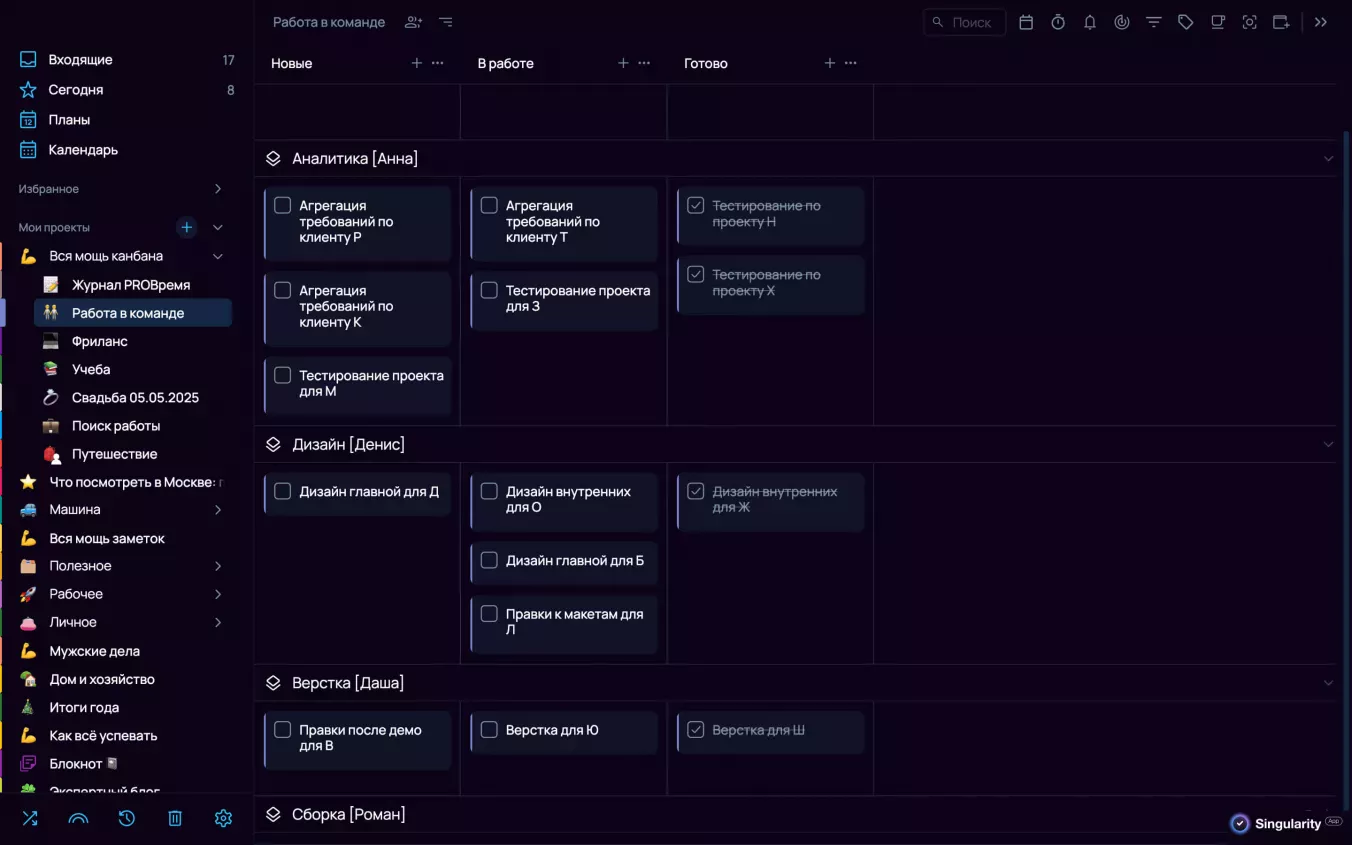
Task: Collapse right panel with double-chevron icon
Action: click(x=1321, y=22)
